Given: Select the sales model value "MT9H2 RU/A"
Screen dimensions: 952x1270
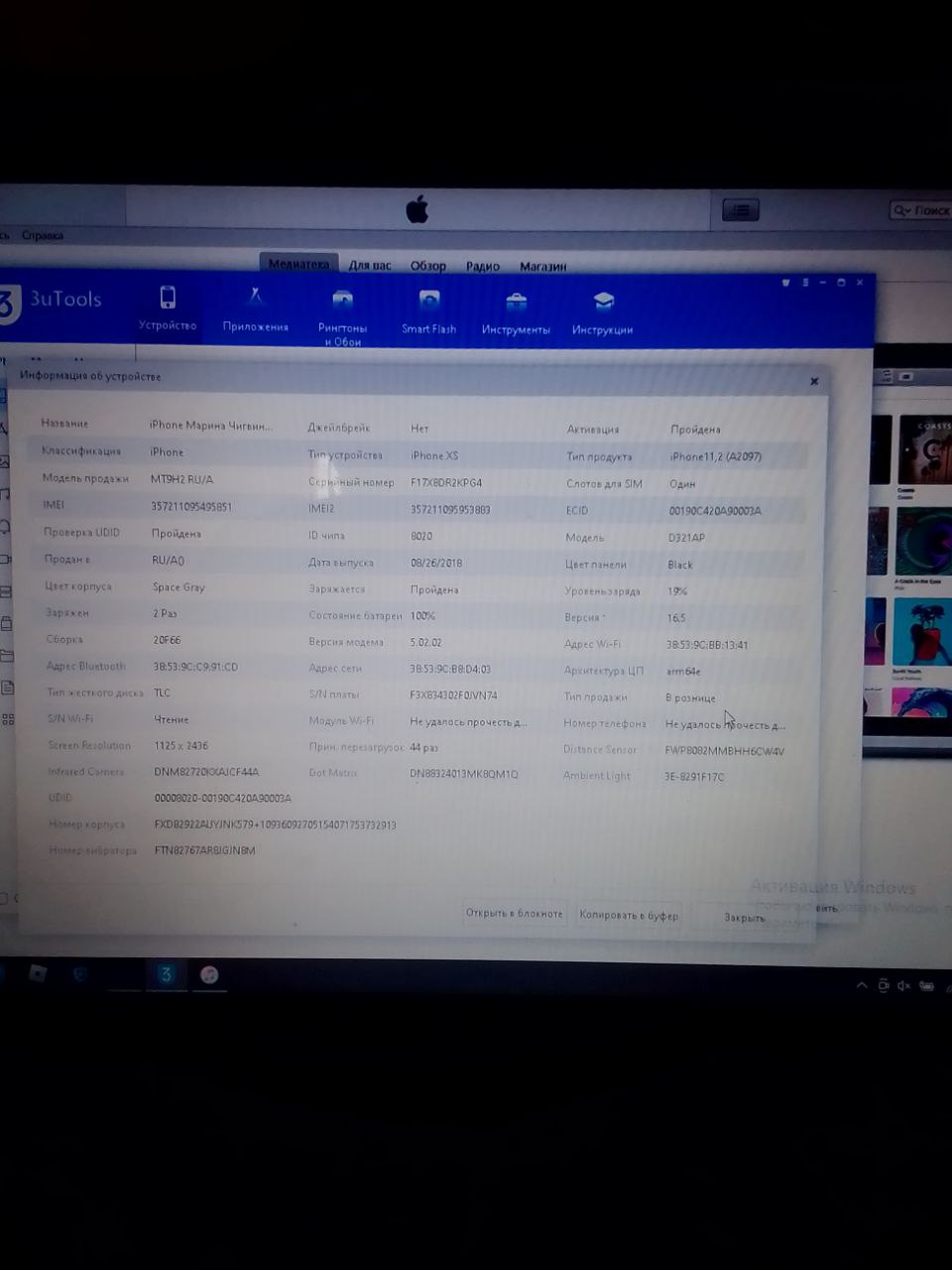Looking at the screenshot, I should [x=181, y=478].
